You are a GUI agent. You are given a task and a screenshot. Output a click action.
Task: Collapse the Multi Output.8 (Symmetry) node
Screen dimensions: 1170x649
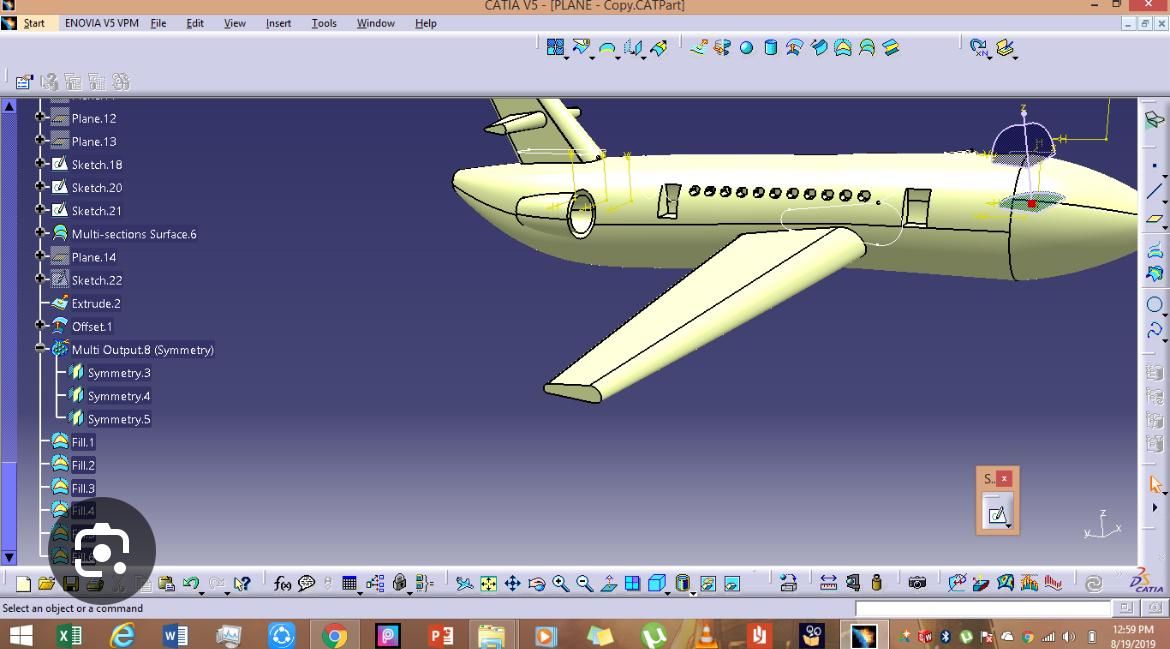pos(41,349)
